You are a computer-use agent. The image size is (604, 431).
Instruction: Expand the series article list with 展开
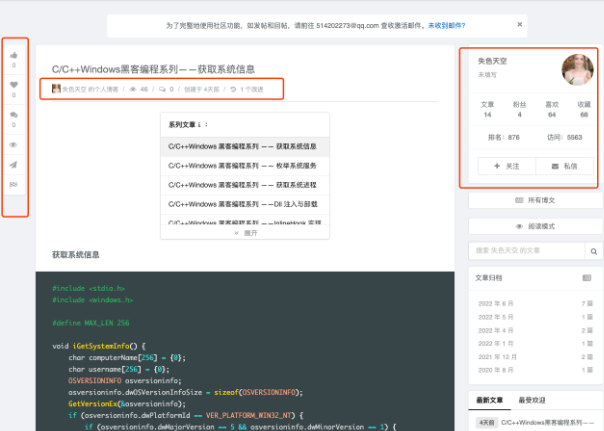[x=245, y=233]
